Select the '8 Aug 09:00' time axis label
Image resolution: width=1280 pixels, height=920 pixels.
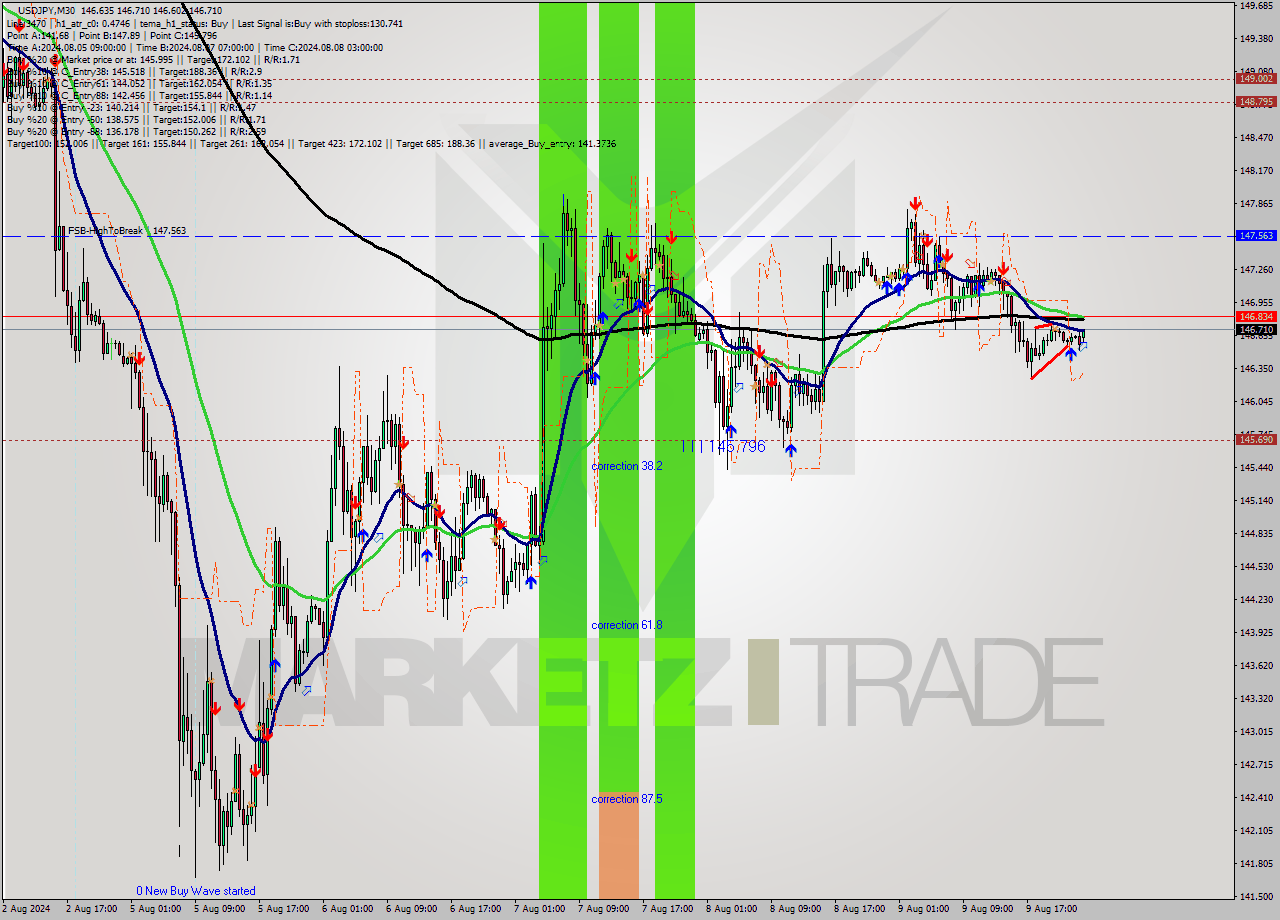[796, 909]
